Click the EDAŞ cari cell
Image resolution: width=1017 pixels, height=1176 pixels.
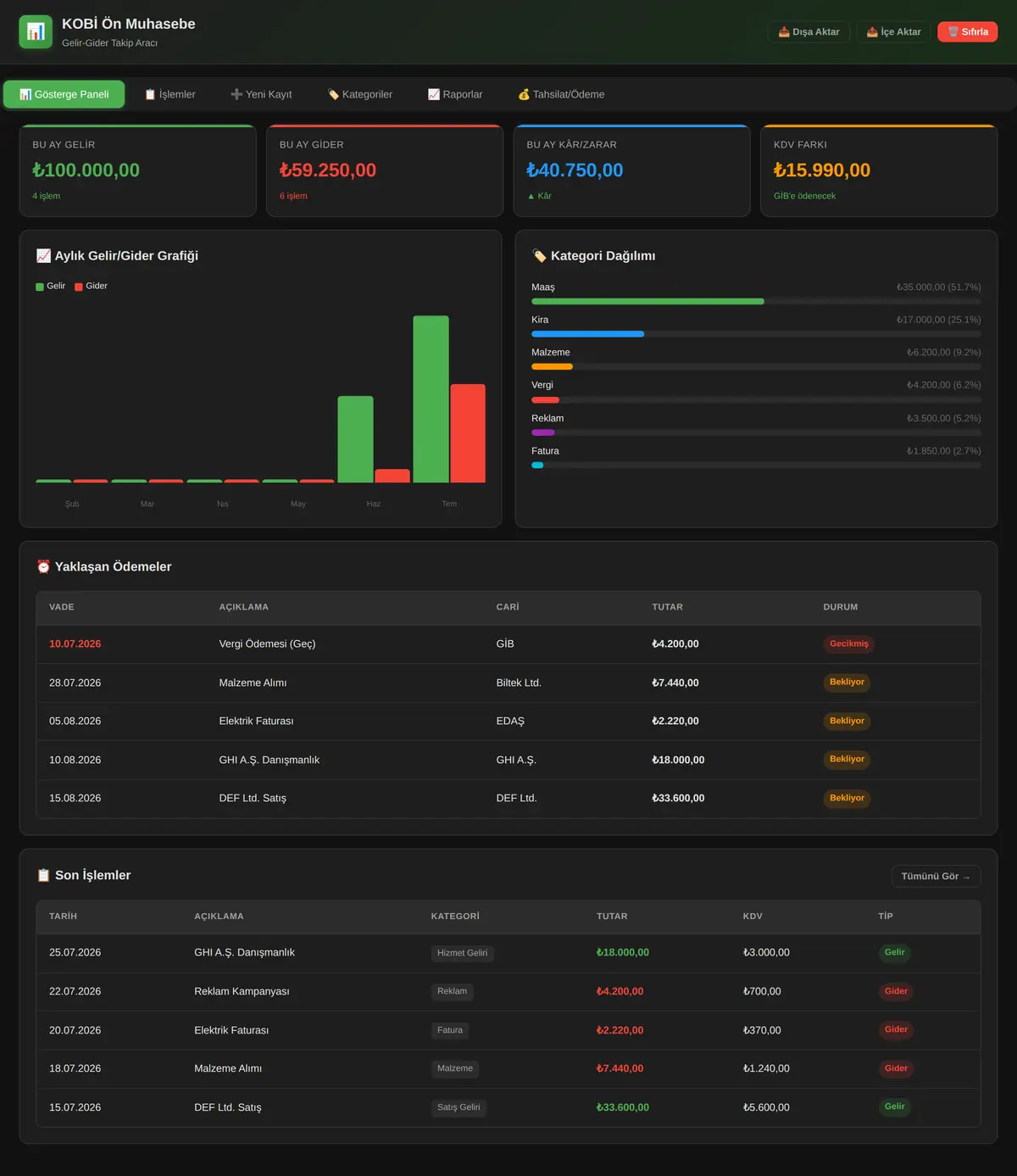click(x=510, y=722)
